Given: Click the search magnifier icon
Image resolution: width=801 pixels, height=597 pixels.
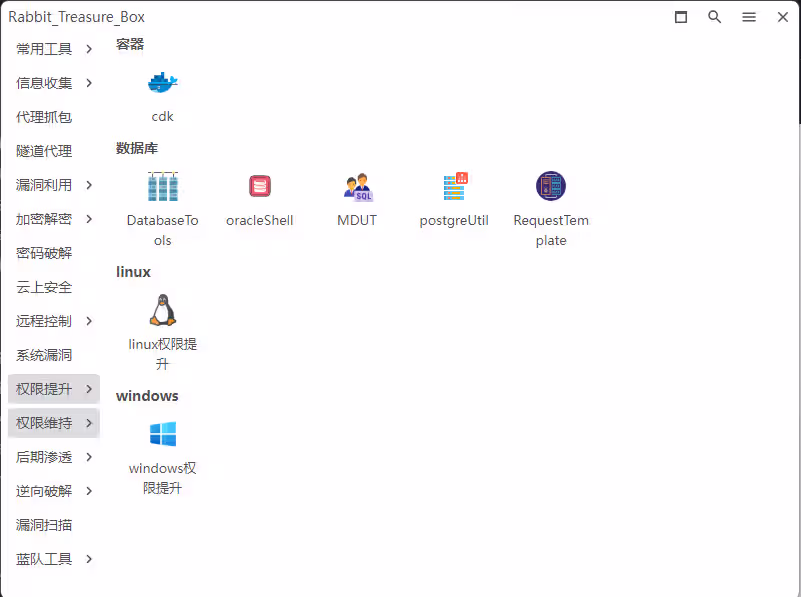Looking at the screenshot, I should 714,17.
